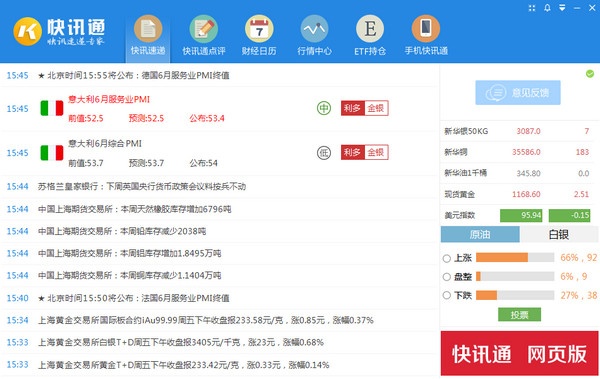This screenshot has height=379, width=600.
Task: Click the green check status icon
Action: click(x=590, y=74)
